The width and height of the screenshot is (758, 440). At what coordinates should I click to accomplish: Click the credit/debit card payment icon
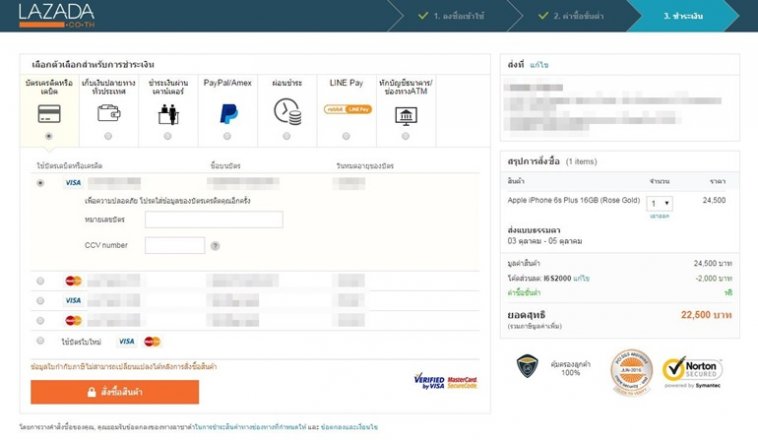[x=48, y=113]
